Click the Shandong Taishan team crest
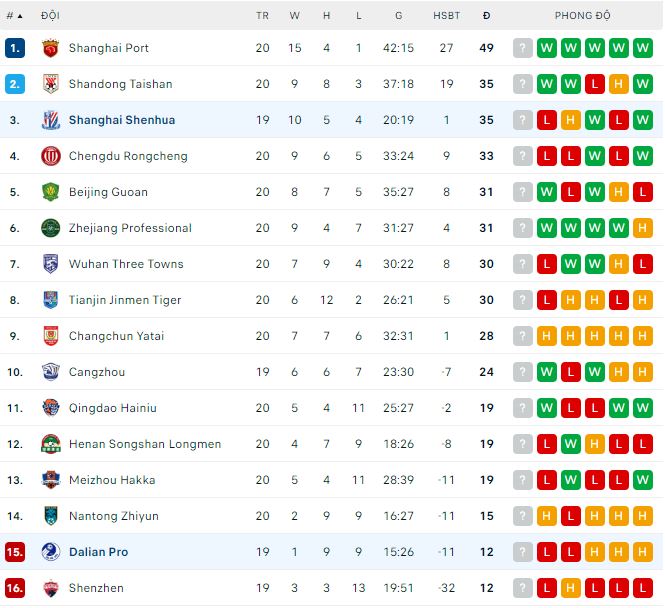This screenshot has width=665, height=608. [x=50, y=84]
